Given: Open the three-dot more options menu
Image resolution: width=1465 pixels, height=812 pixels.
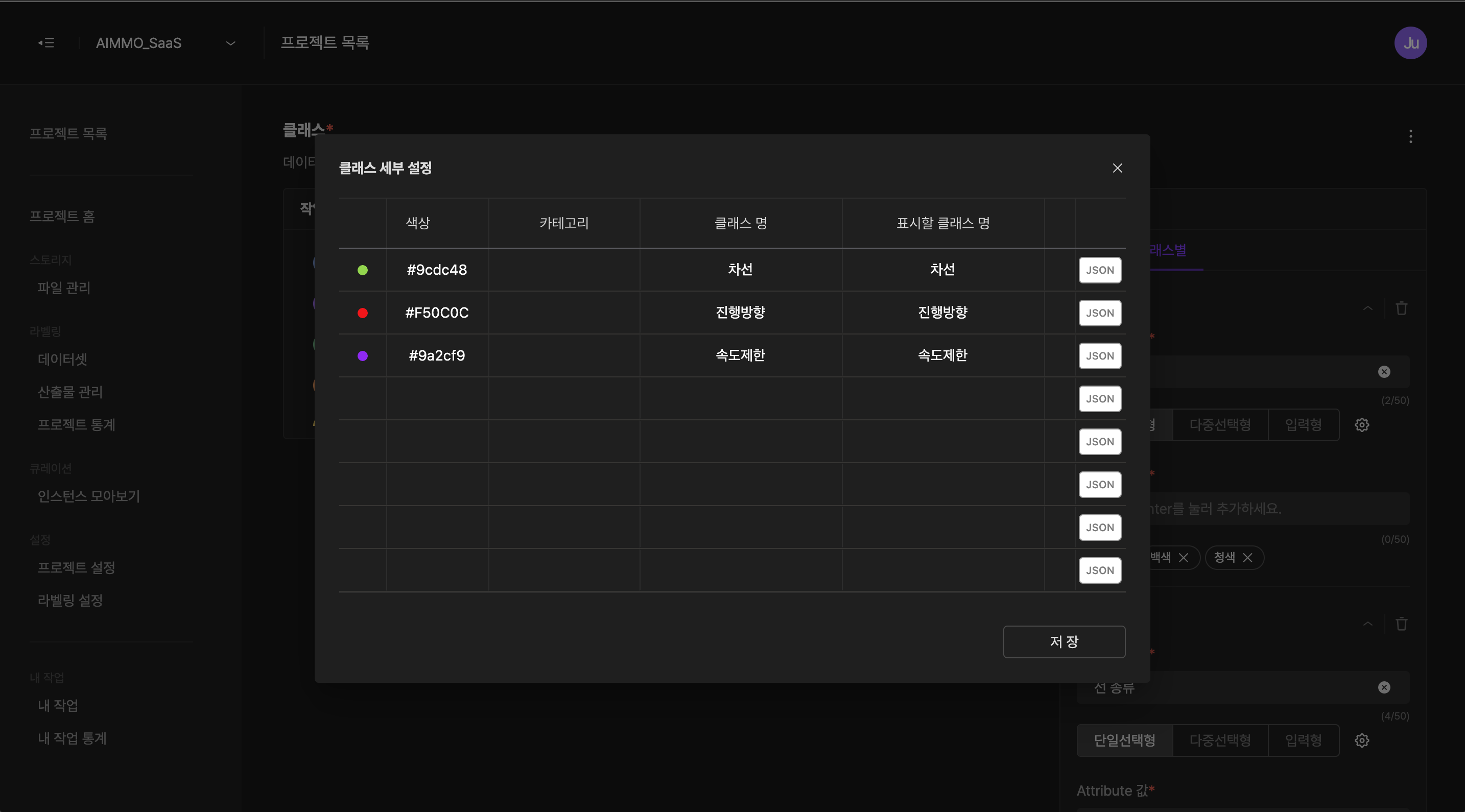Looking at the screenshot, I should (1410, 136).
